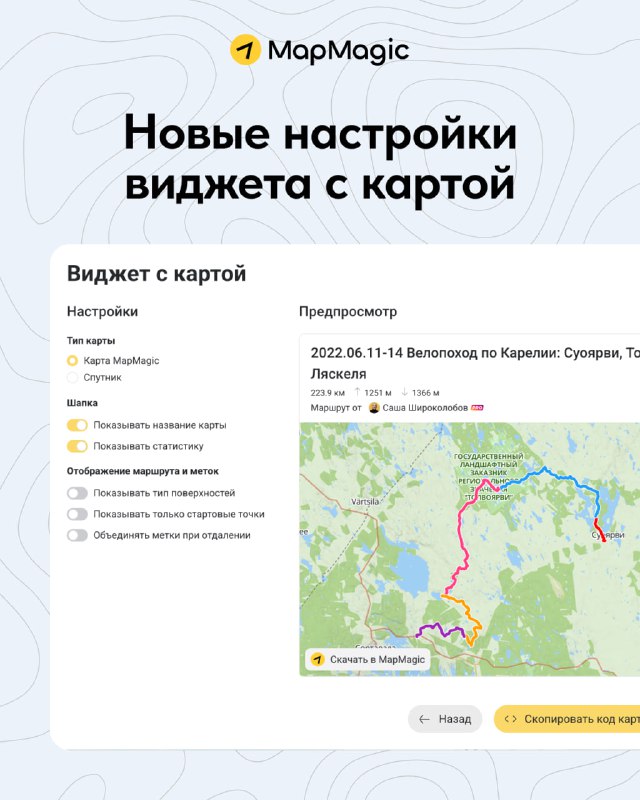Open author avatar of Саша Широколобов

374,408
